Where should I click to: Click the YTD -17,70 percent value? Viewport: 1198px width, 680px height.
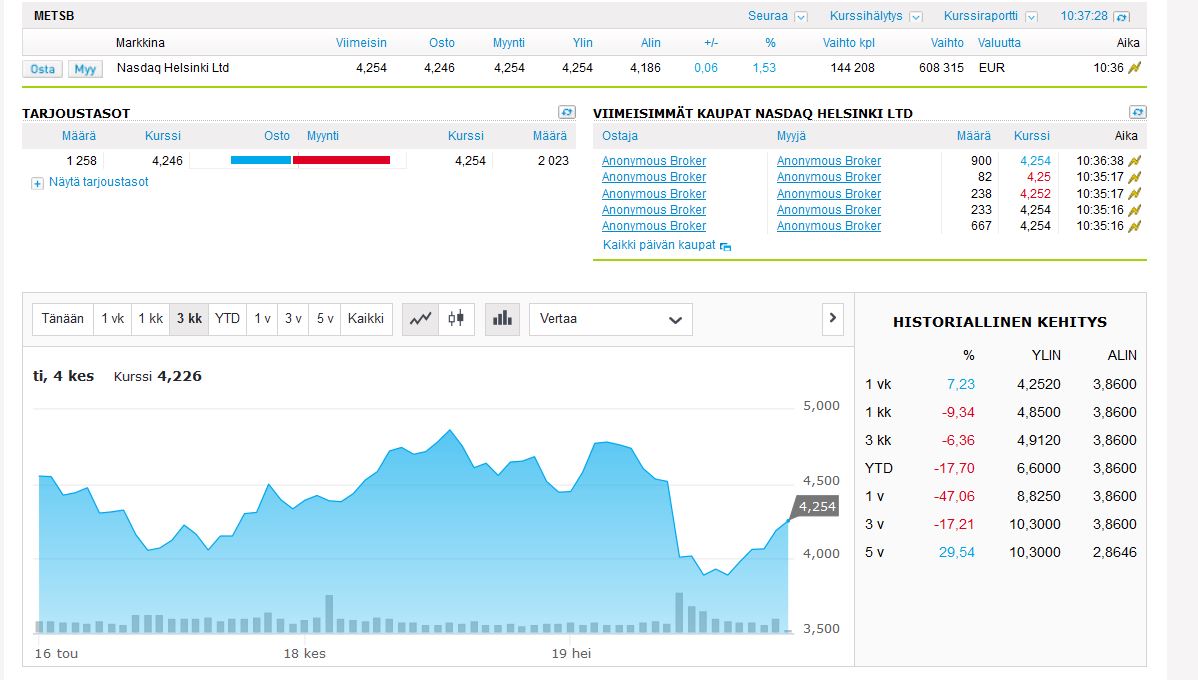(954, 468)
